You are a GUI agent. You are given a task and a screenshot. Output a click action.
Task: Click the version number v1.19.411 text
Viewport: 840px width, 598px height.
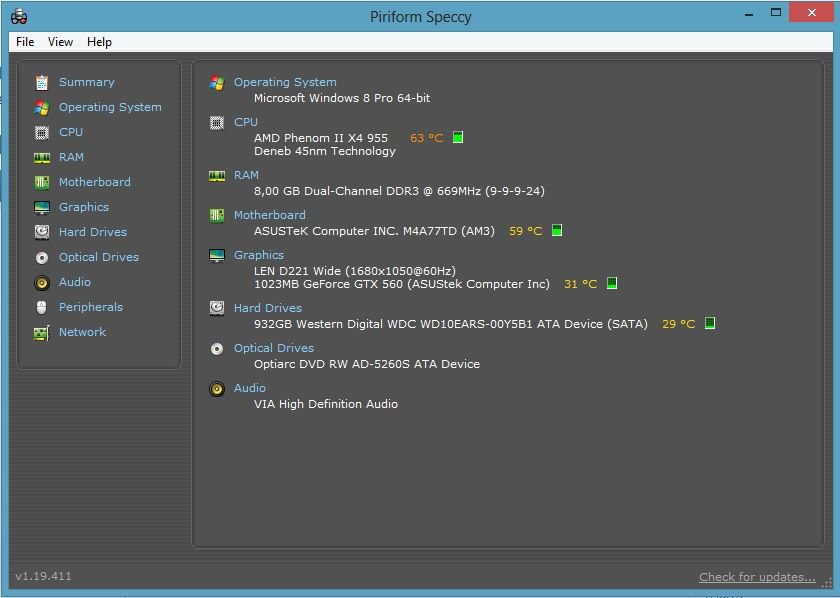(43, 576)
